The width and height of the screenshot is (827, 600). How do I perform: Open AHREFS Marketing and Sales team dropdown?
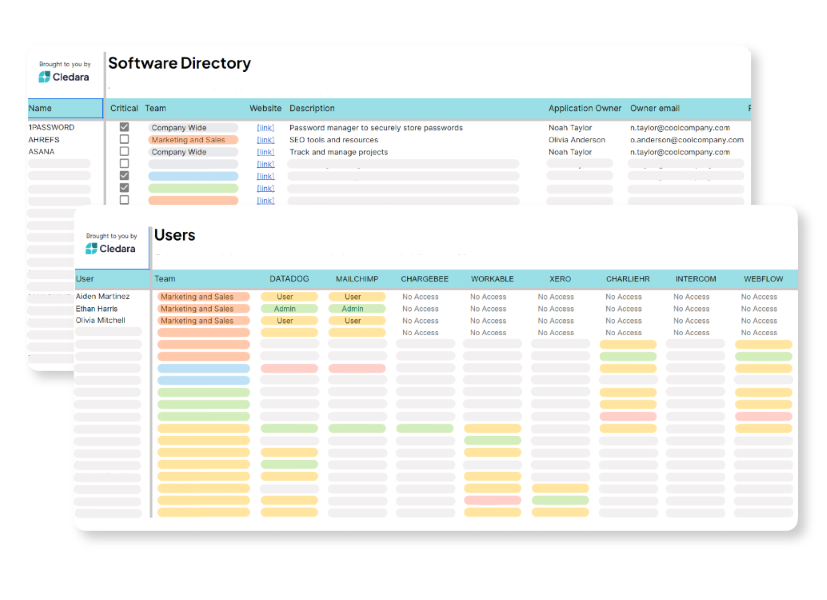pos(193,140)
